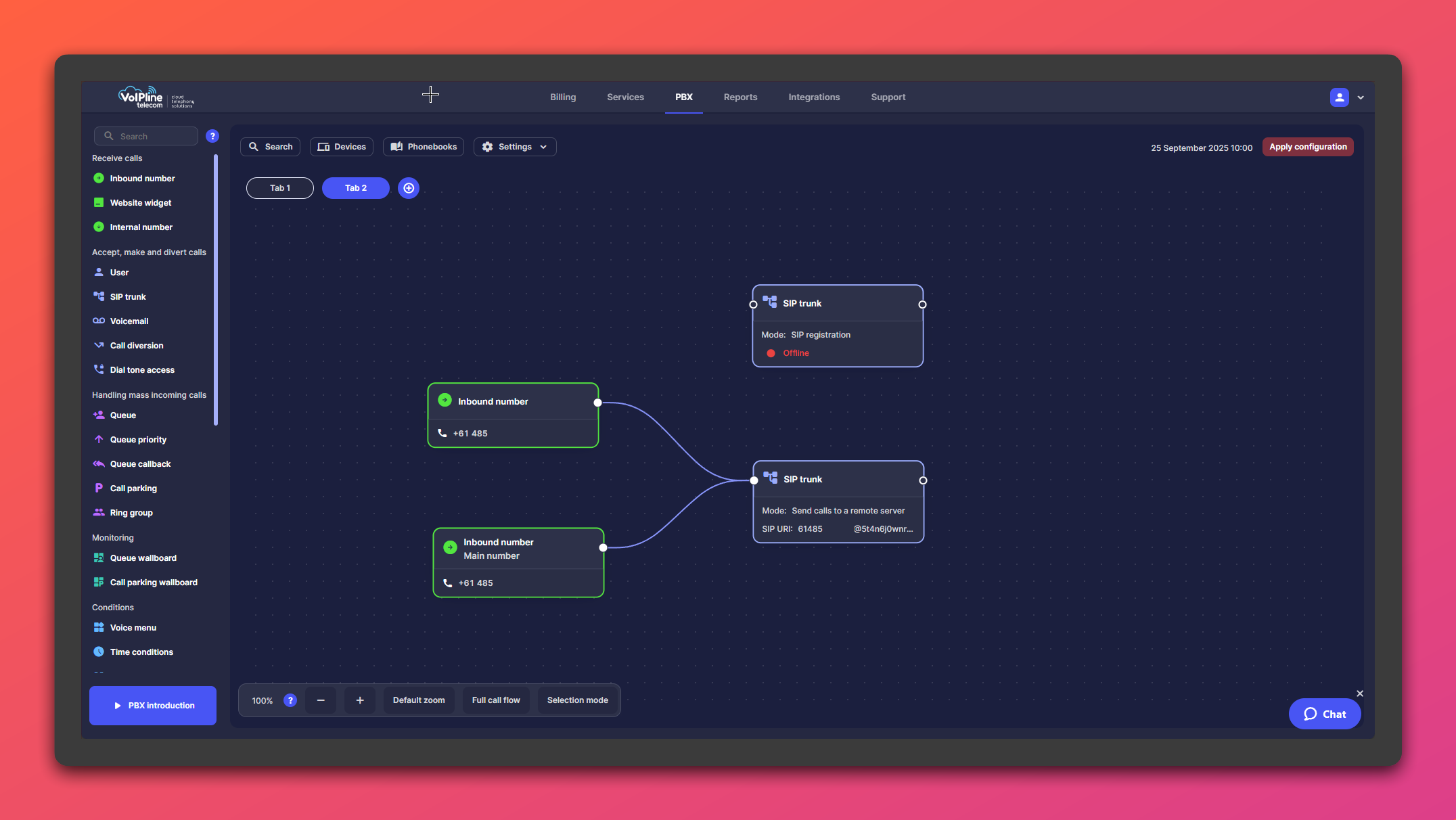Click the sidebar vertical scrollbar

point(216,291)
